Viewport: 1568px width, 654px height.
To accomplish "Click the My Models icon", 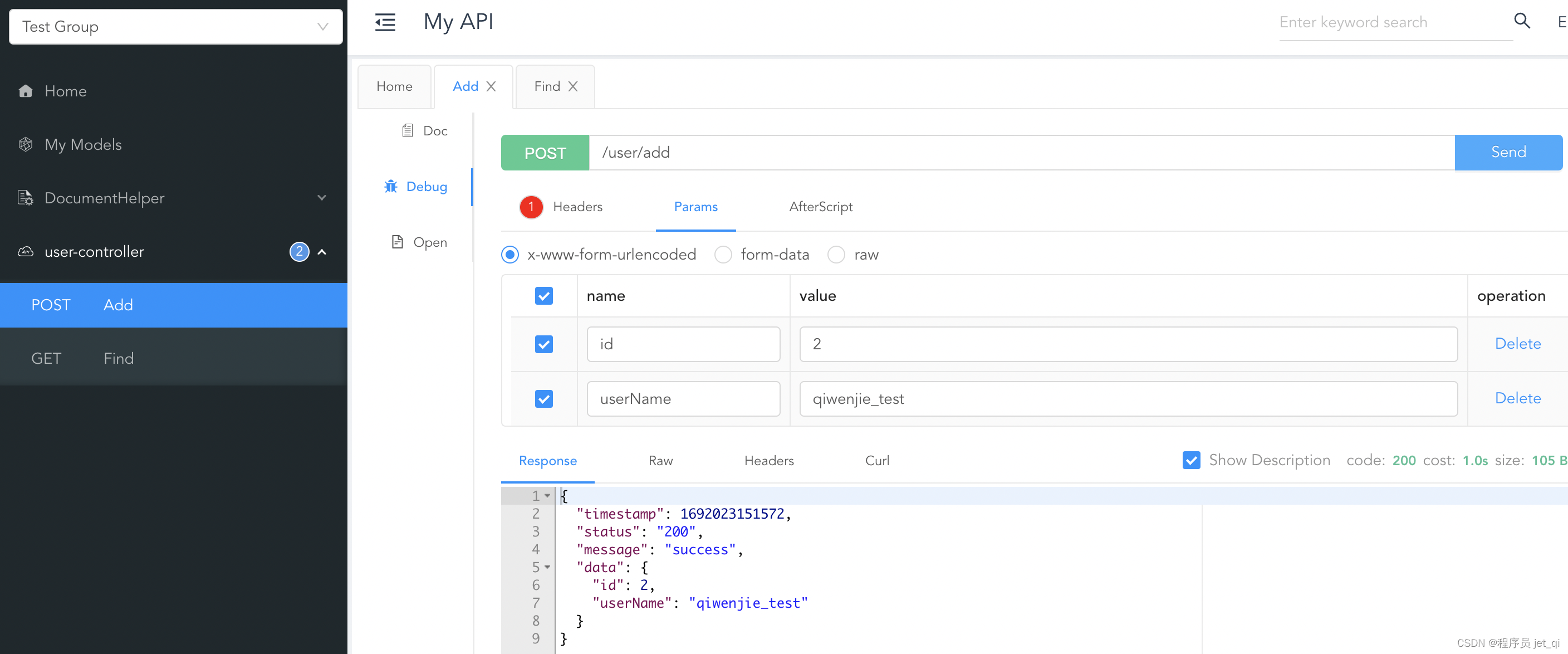I will pos(27,144).
